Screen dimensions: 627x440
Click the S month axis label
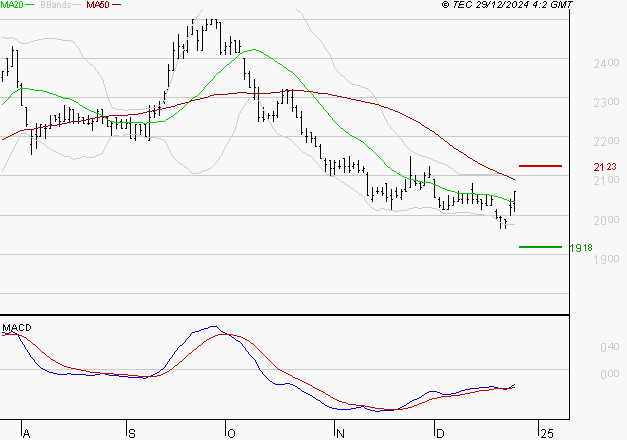point(132,434)
